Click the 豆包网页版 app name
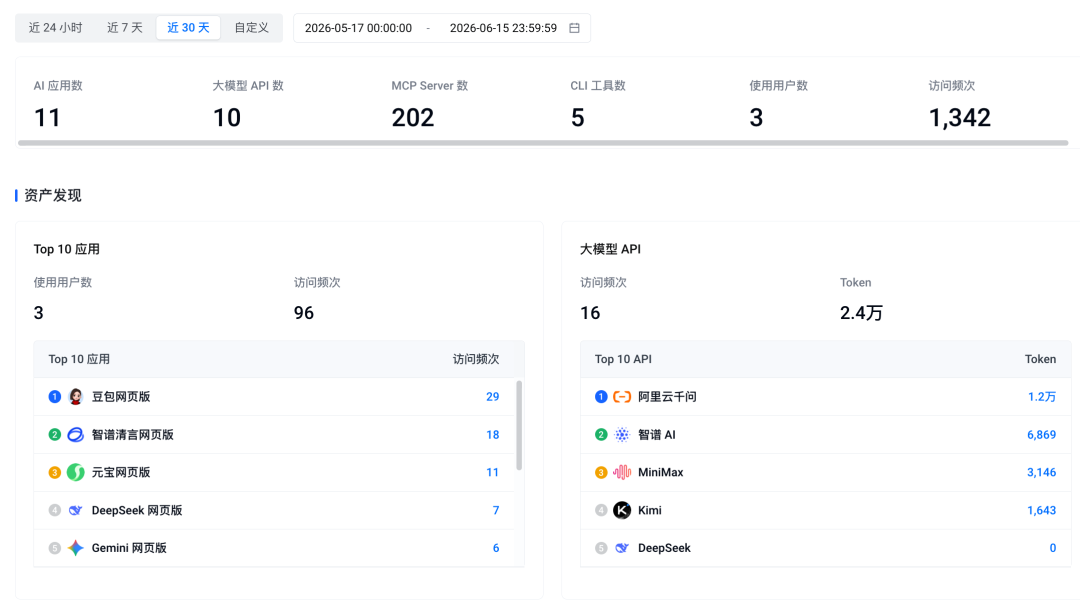Screen dimensions: 1080x608 click(x=121, y=397)
